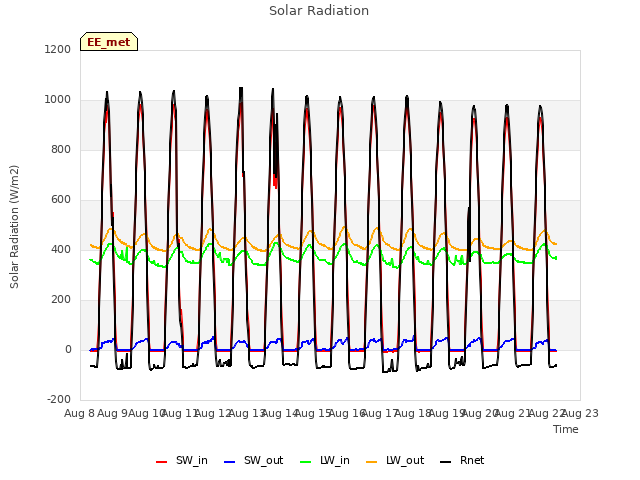640x480 pixels.
Task: Click the black Rnet legend swatch
Action: click(446, 462)
